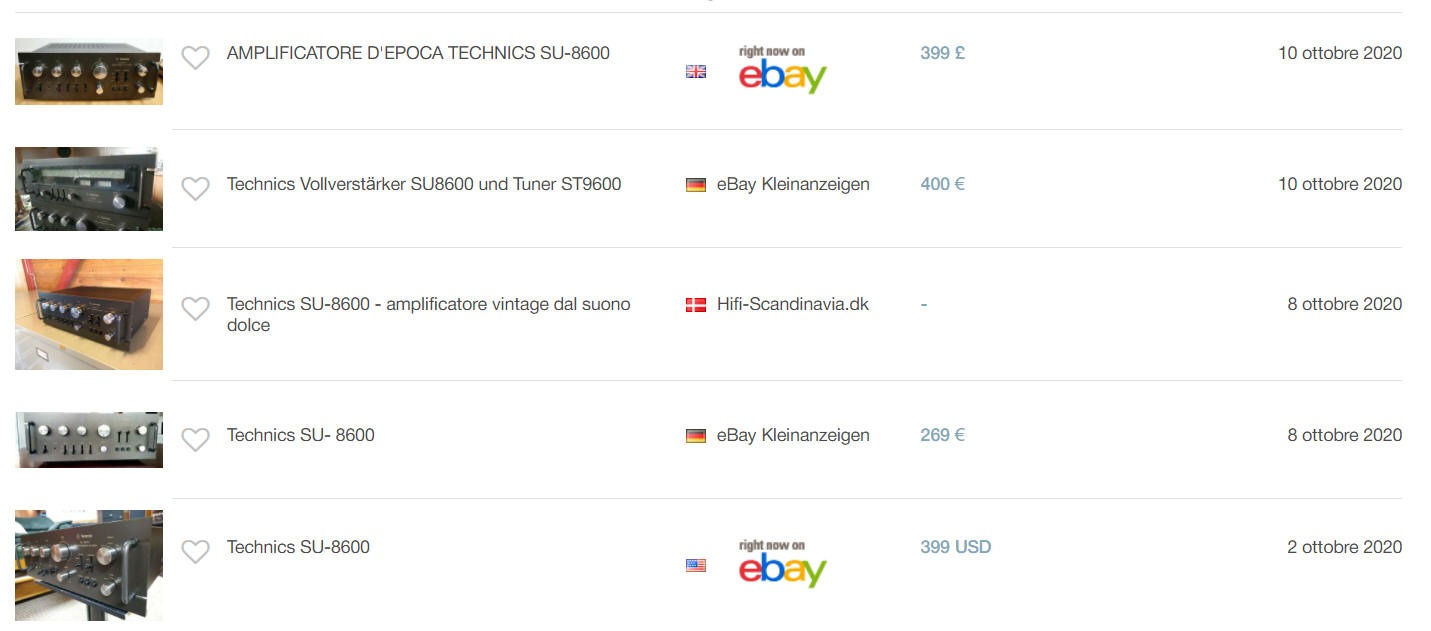Click German flag beside the 269 € listing
The image size is (1431, 631).
(x=696, y=436)
